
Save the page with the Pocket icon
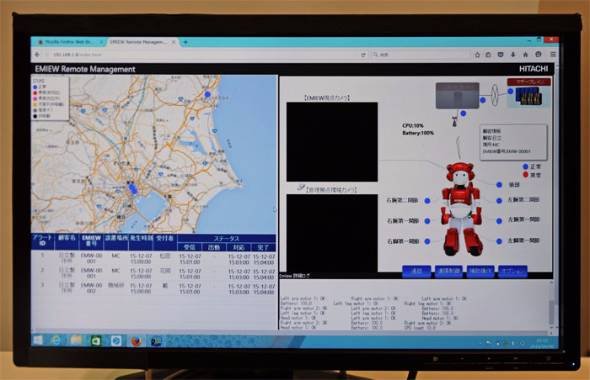(500, 55)
